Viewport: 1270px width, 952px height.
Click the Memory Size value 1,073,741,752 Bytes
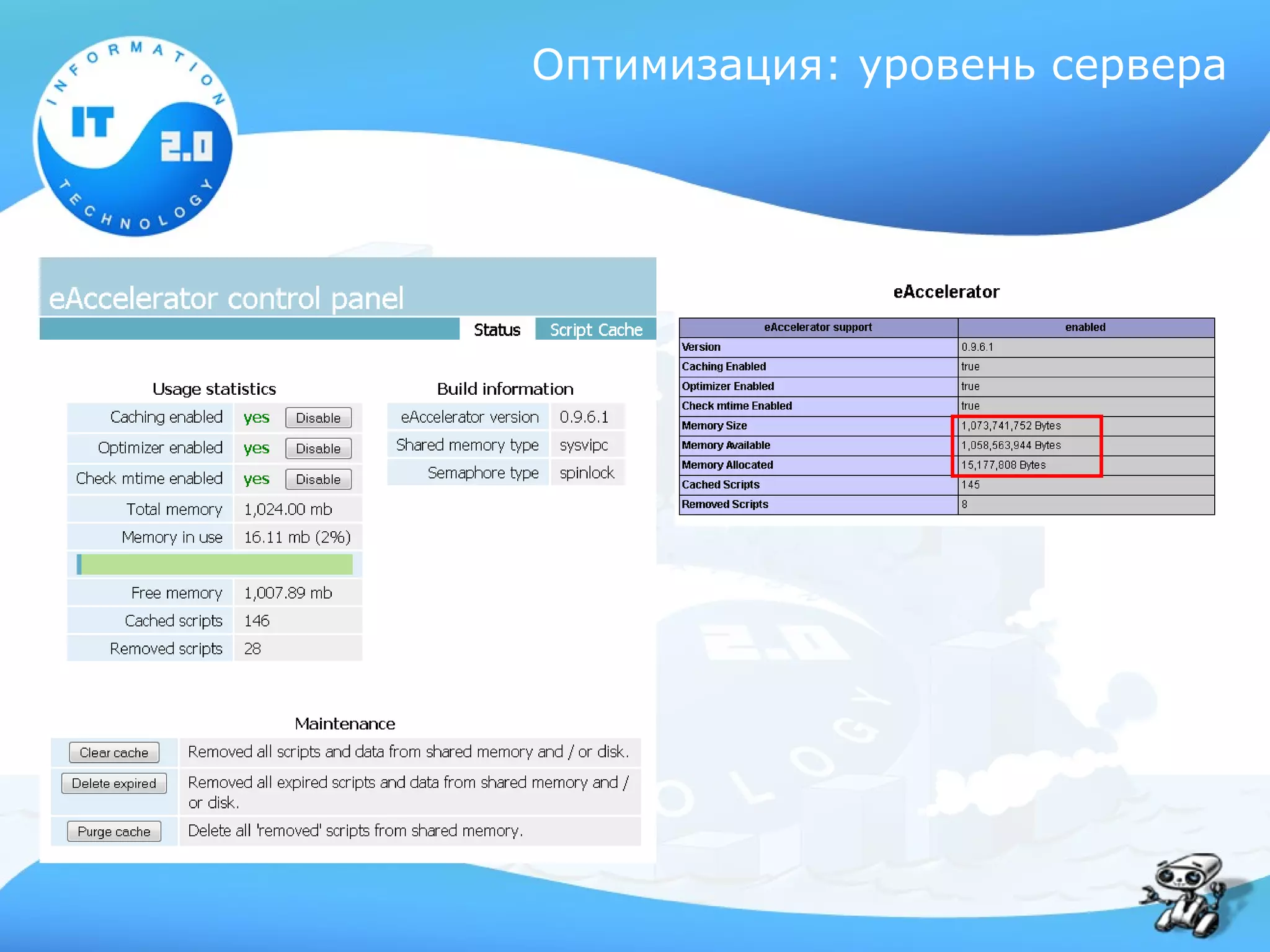[x=1011, y=426]
